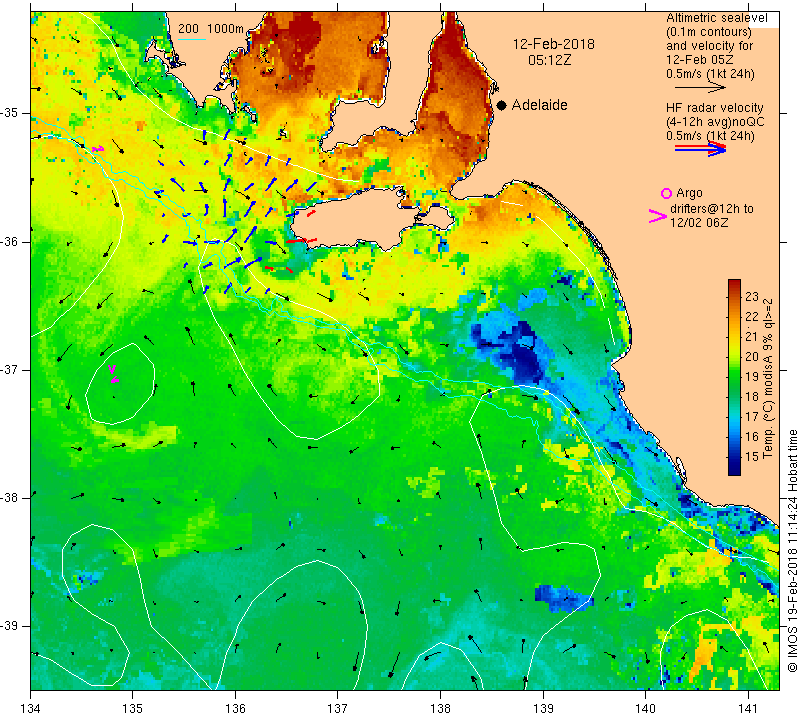Click the 19 value on temperature scale
Image resolution: width=800 pixels, height=720 pixels.
click(x=752, y=377)
